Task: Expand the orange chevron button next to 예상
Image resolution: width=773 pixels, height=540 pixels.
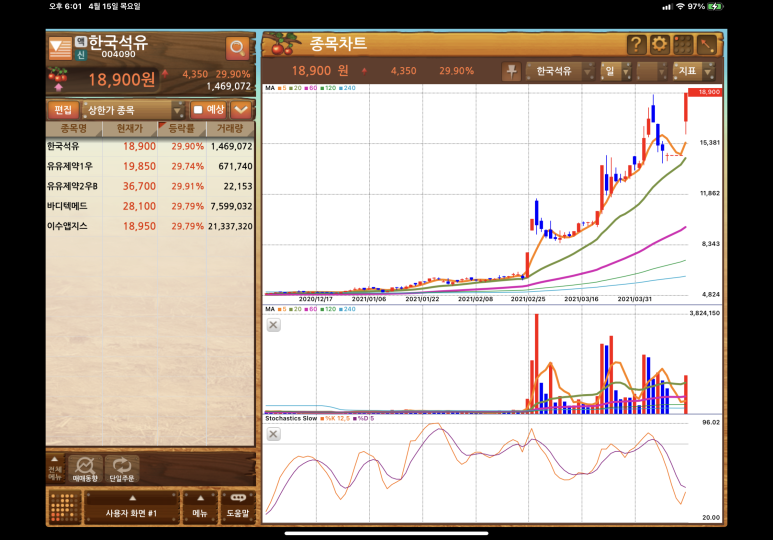Action: pos(241,109)
